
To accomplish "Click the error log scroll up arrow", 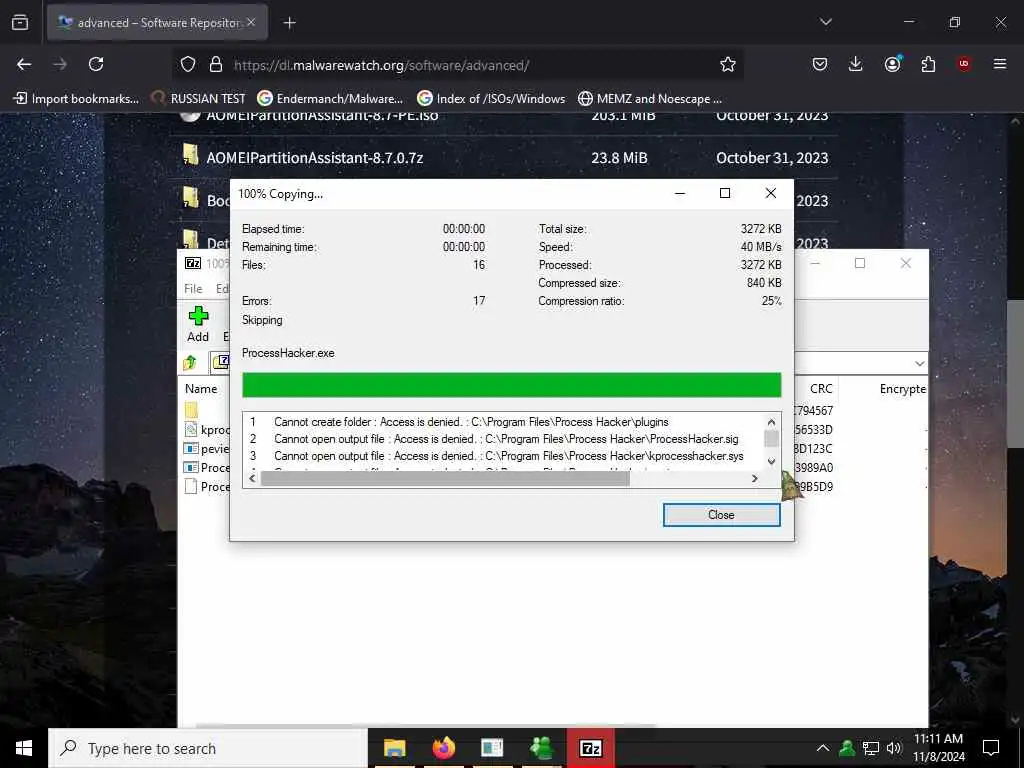I will pyautogui.click(x=771, y=422).
